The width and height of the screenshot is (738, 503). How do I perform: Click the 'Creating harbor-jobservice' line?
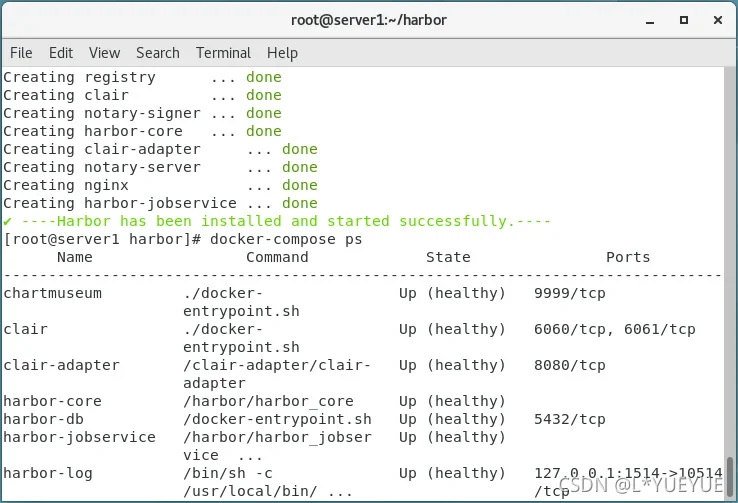click(160, 203)
